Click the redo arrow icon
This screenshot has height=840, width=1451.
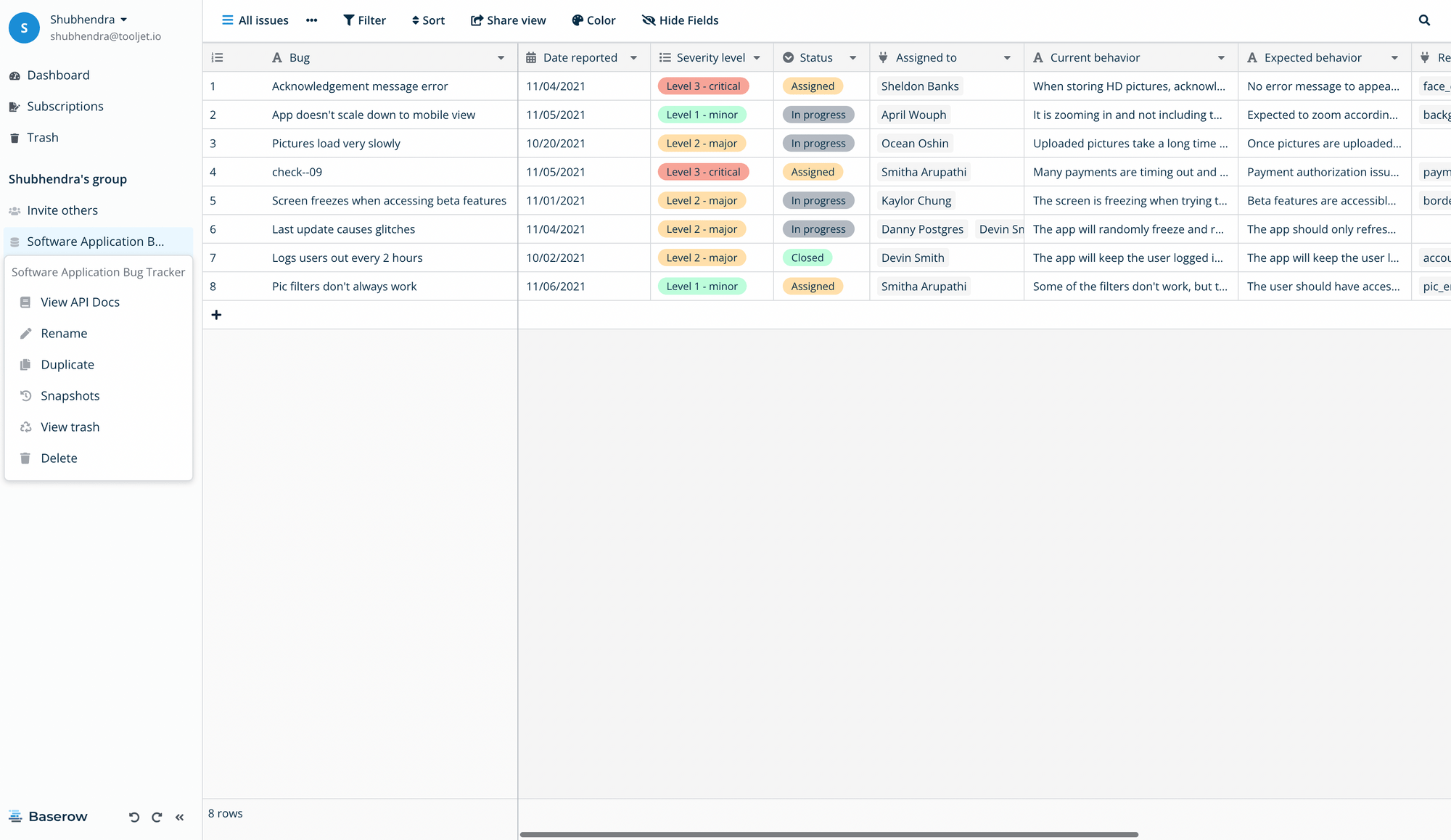157,818
